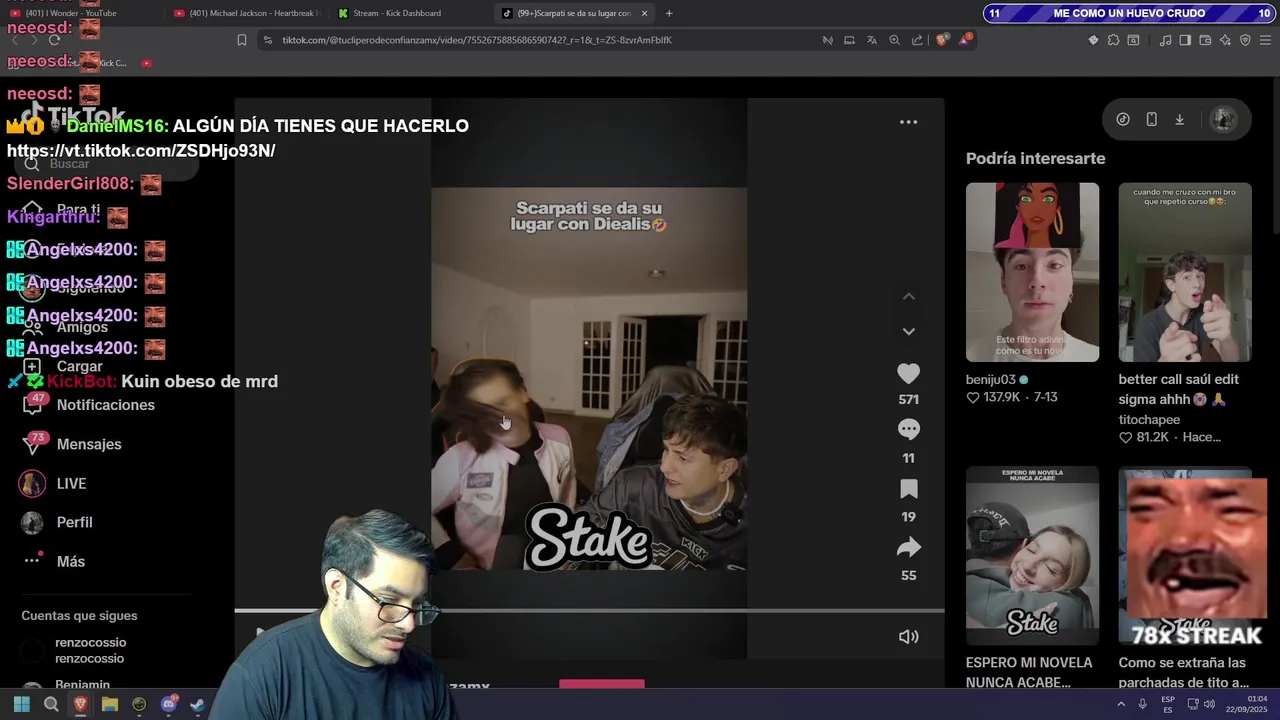Click the zoom magnifier icon in address bar
Viewport: 1280px width, 720px height.
(x=894, y=40)
